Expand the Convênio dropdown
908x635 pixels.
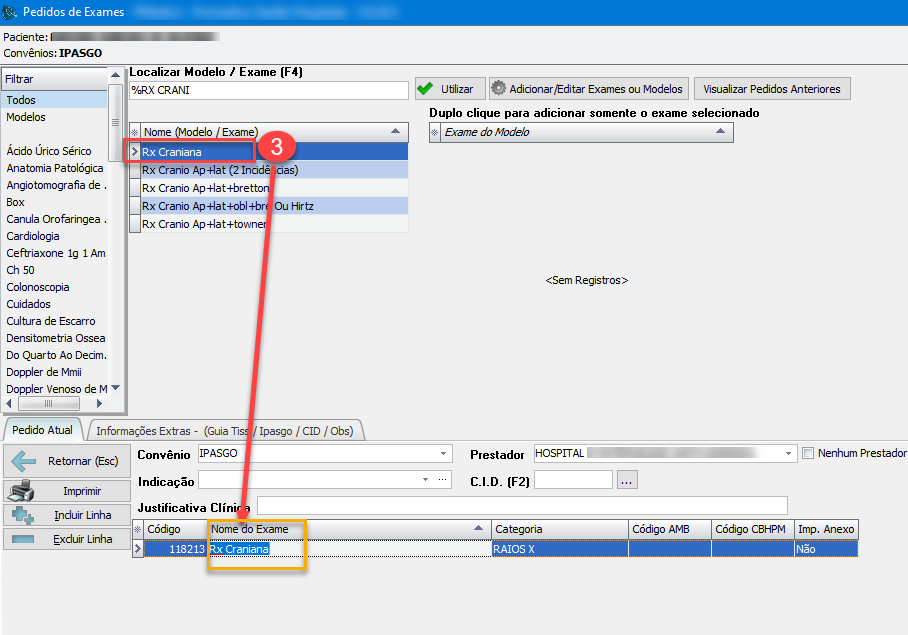pyautogui.click(x=443, y=453)
